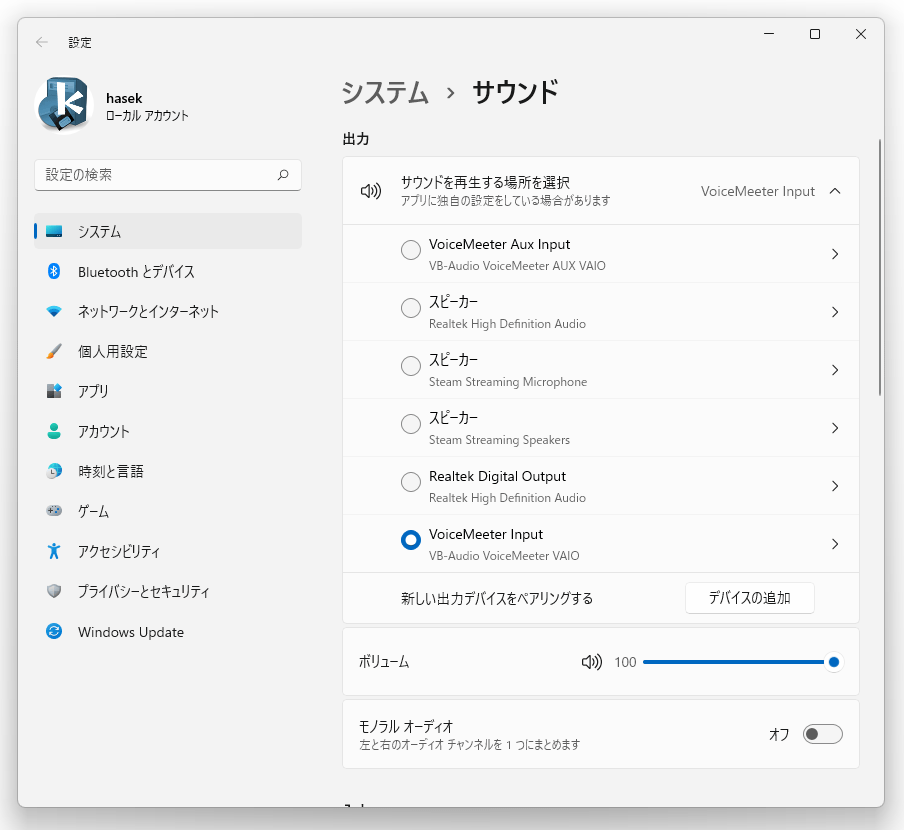
Task: Click the ボリューム label text
Action: pos(384,662)
